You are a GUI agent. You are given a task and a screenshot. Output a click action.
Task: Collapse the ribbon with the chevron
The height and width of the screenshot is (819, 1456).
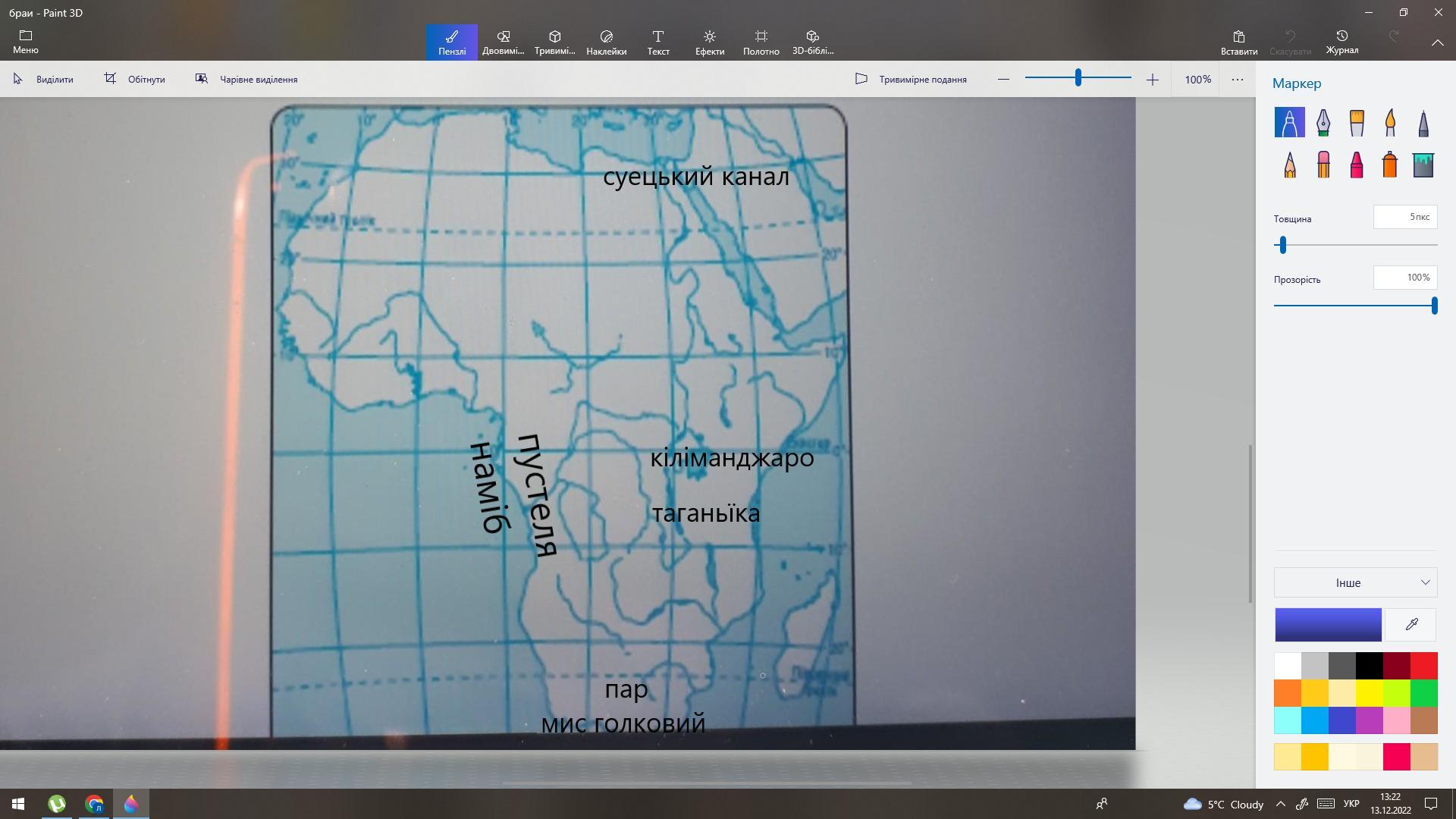[1437, 43]
